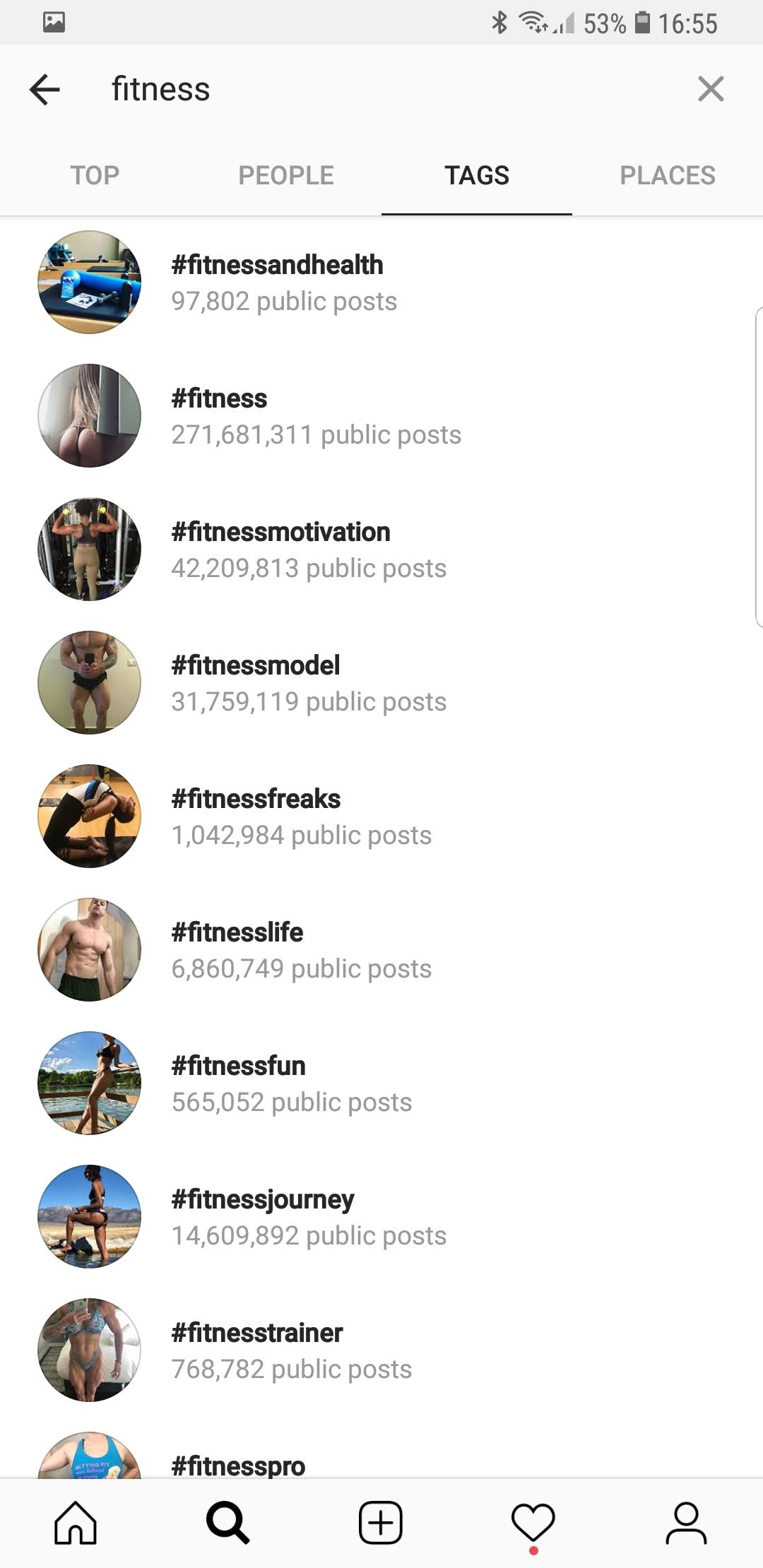The width and height of the screenshot is (763, 1568).
Task: Open the #fitnesstrainer hashtag result
Action: pyautogui.click(x=257, y=1350)
